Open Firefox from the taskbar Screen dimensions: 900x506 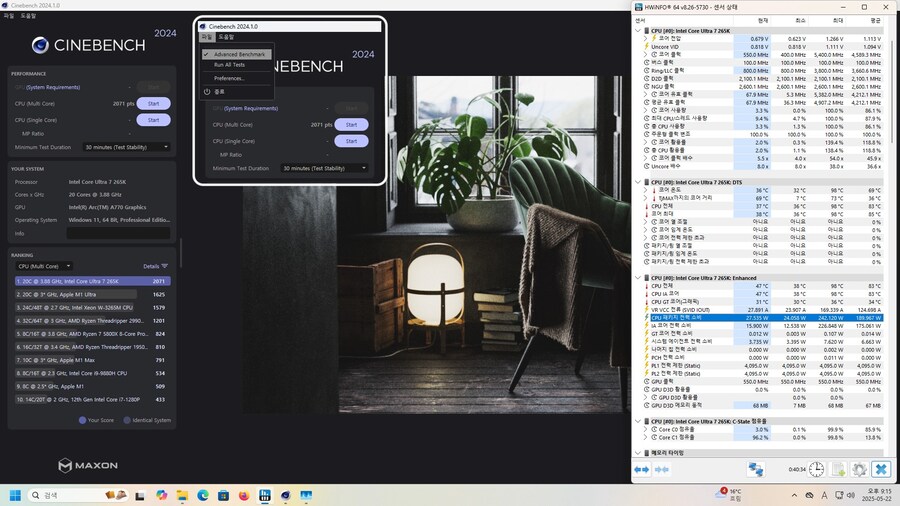click(244, 495)
